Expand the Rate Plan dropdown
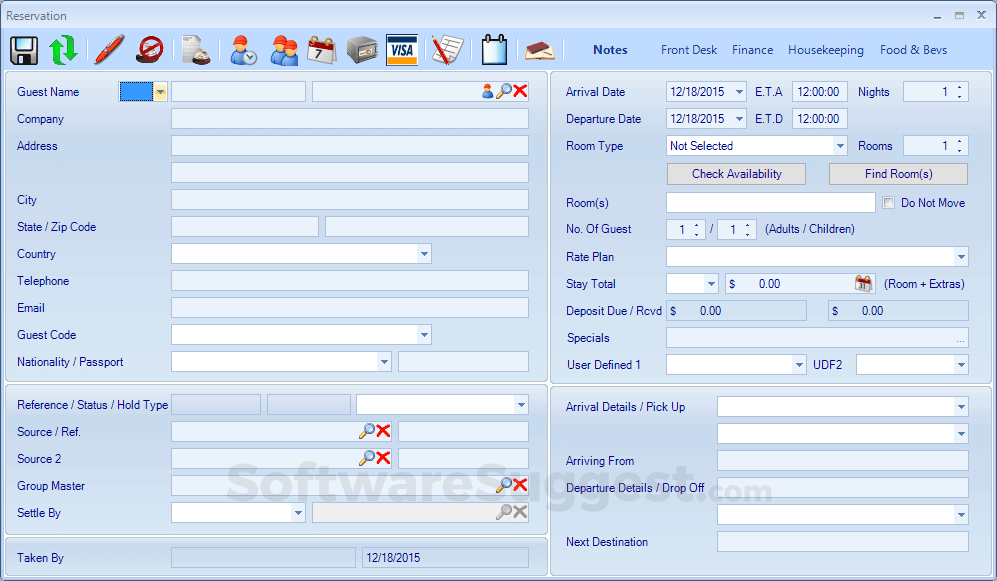Viewport: 997px width, 581px height. 961,257
